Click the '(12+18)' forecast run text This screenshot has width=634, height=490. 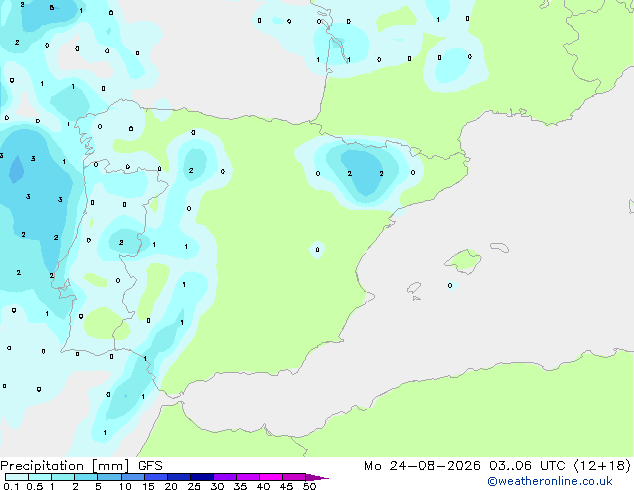coord(602,466)
